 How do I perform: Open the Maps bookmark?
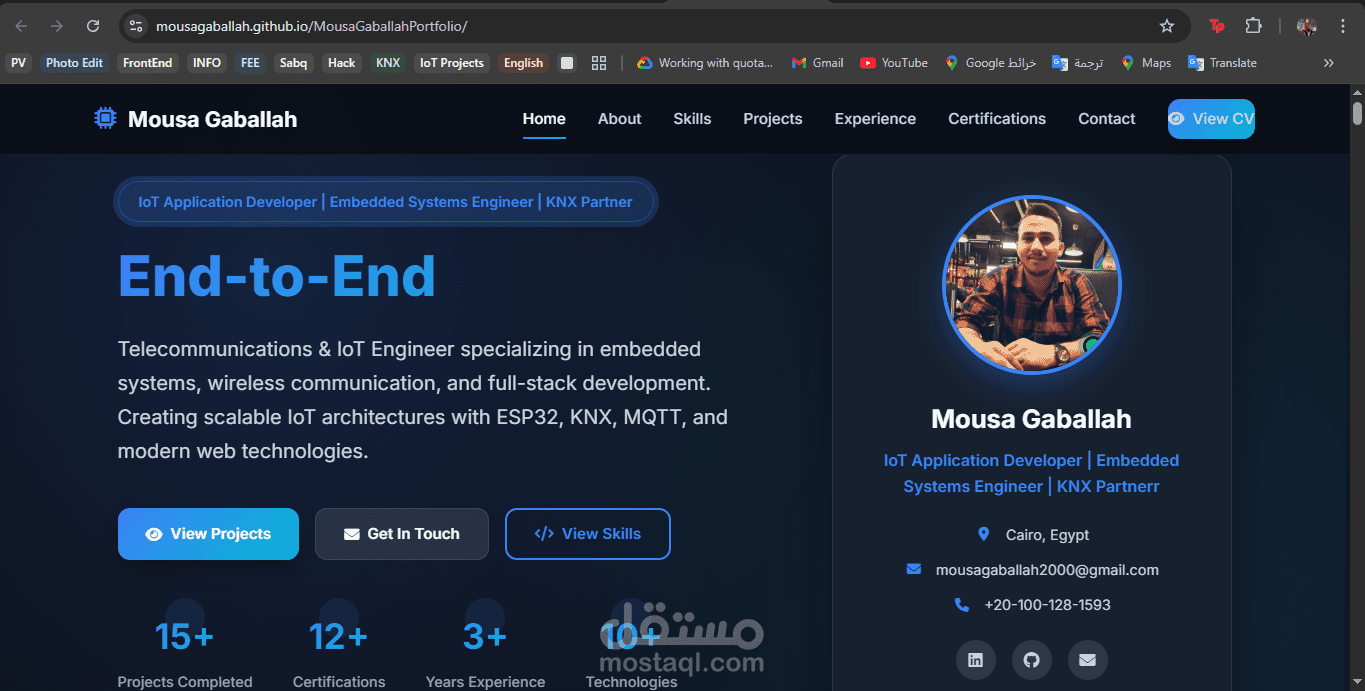1146,63
